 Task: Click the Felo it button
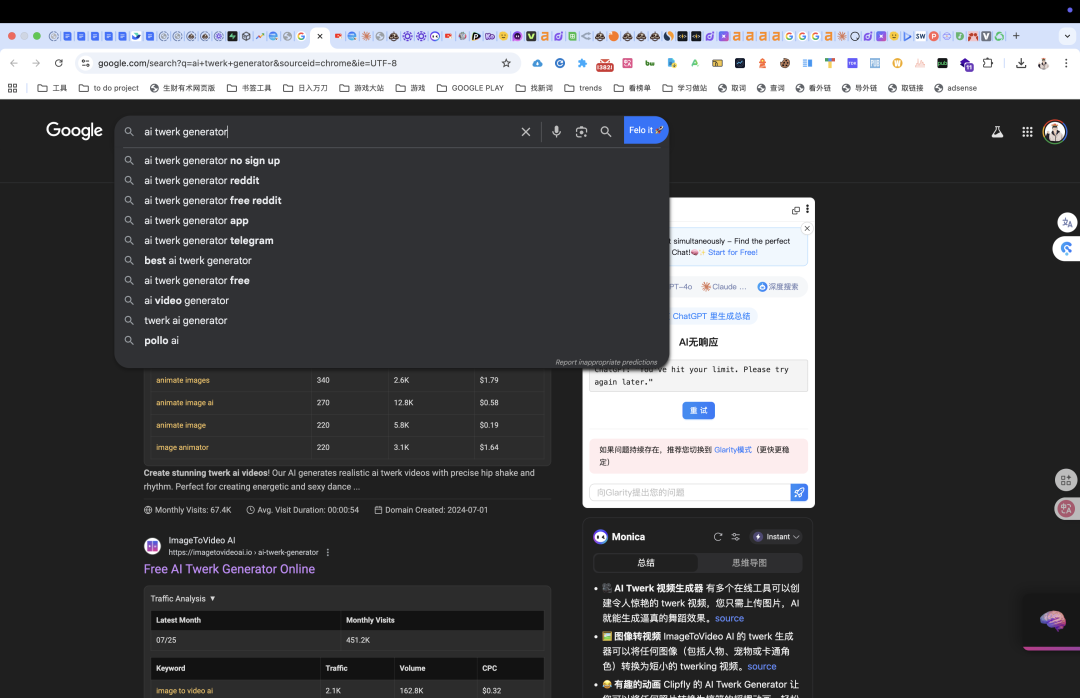645,130
